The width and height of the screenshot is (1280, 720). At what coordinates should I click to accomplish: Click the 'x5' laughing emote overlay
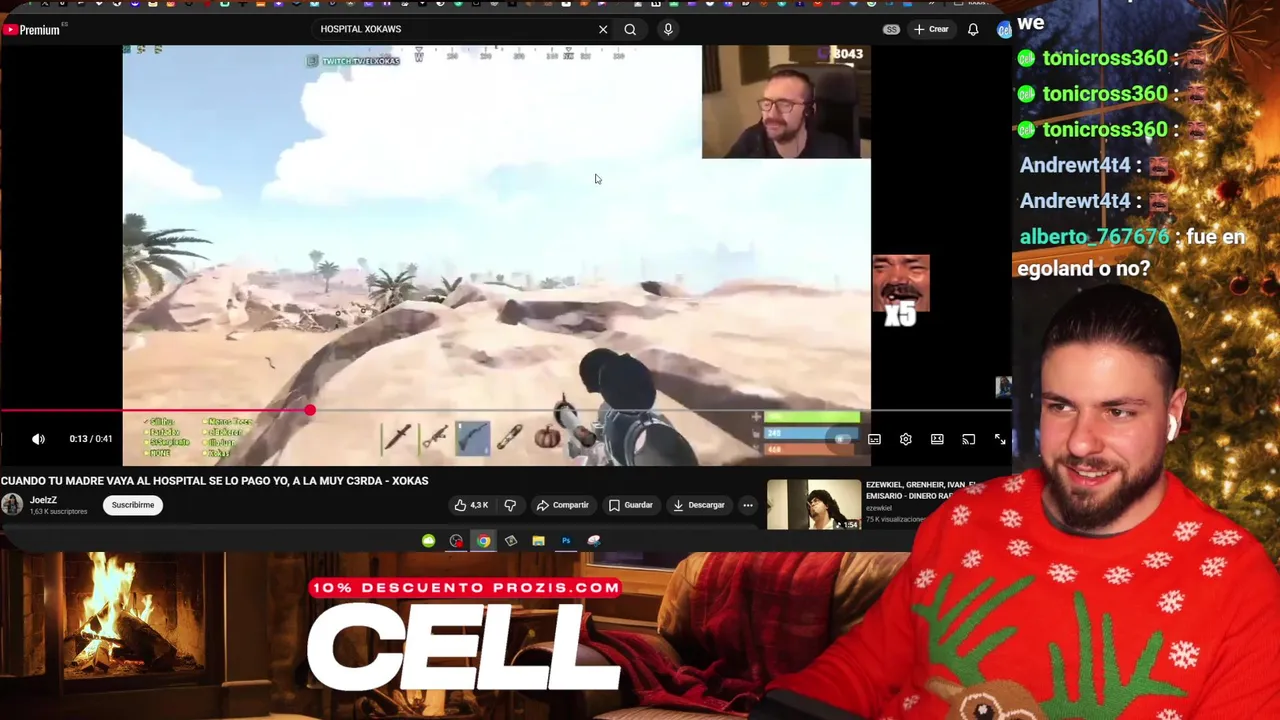(901, 291)
